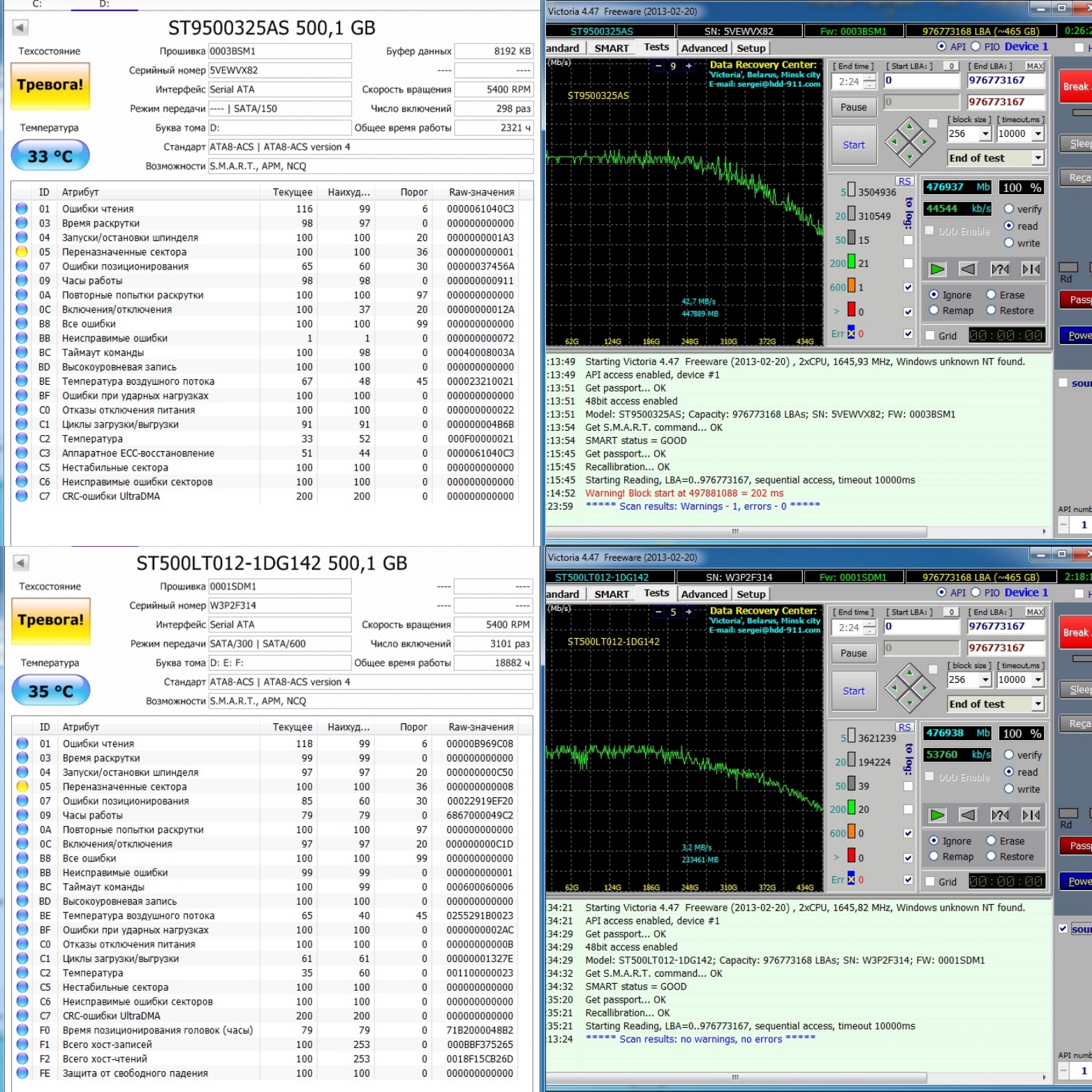Click back arrow in ST9500325AS disk info panel
Screen dimensions: 1092x1092
pyautogui.click(x=20, y=27)
